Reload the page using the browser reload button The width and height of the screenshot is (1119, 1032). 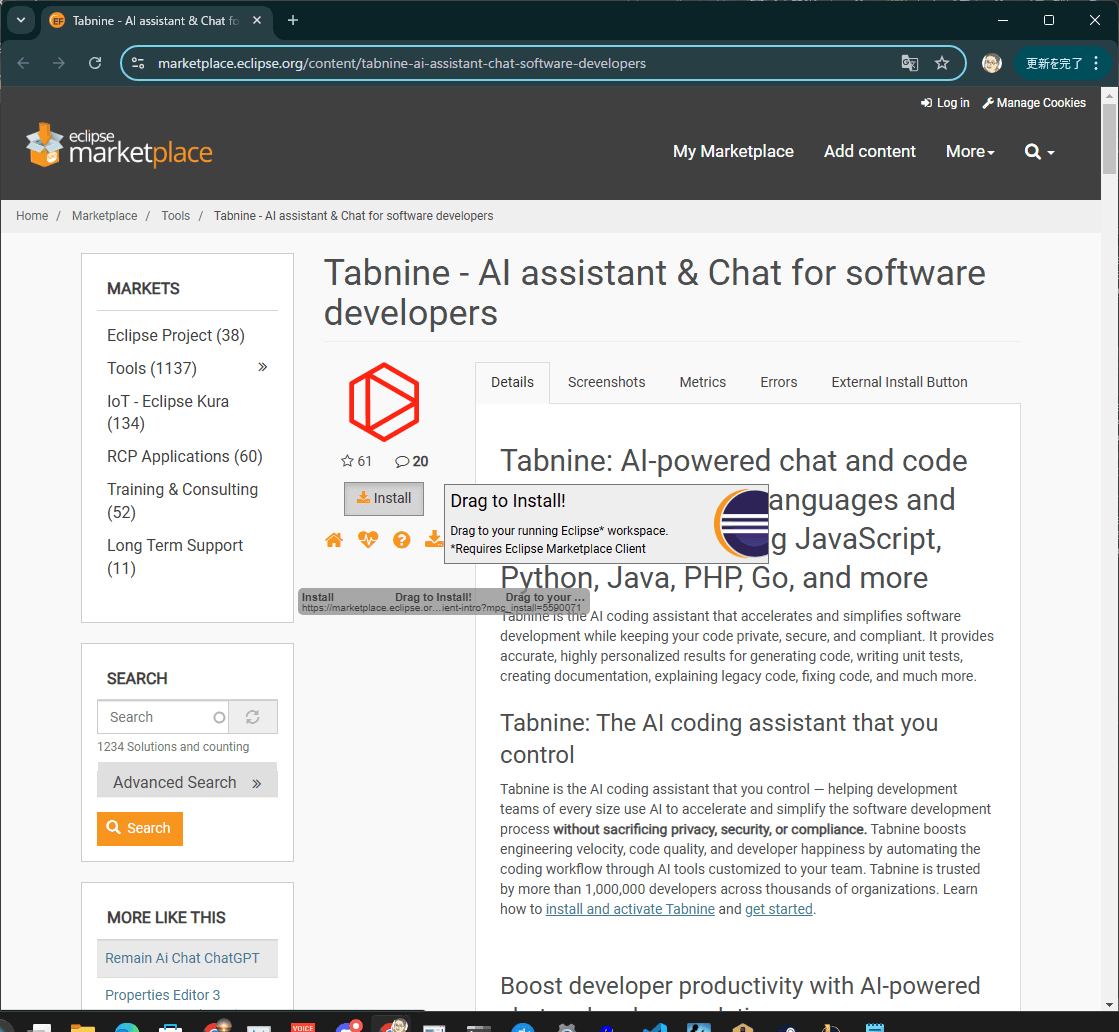[95, 63]
